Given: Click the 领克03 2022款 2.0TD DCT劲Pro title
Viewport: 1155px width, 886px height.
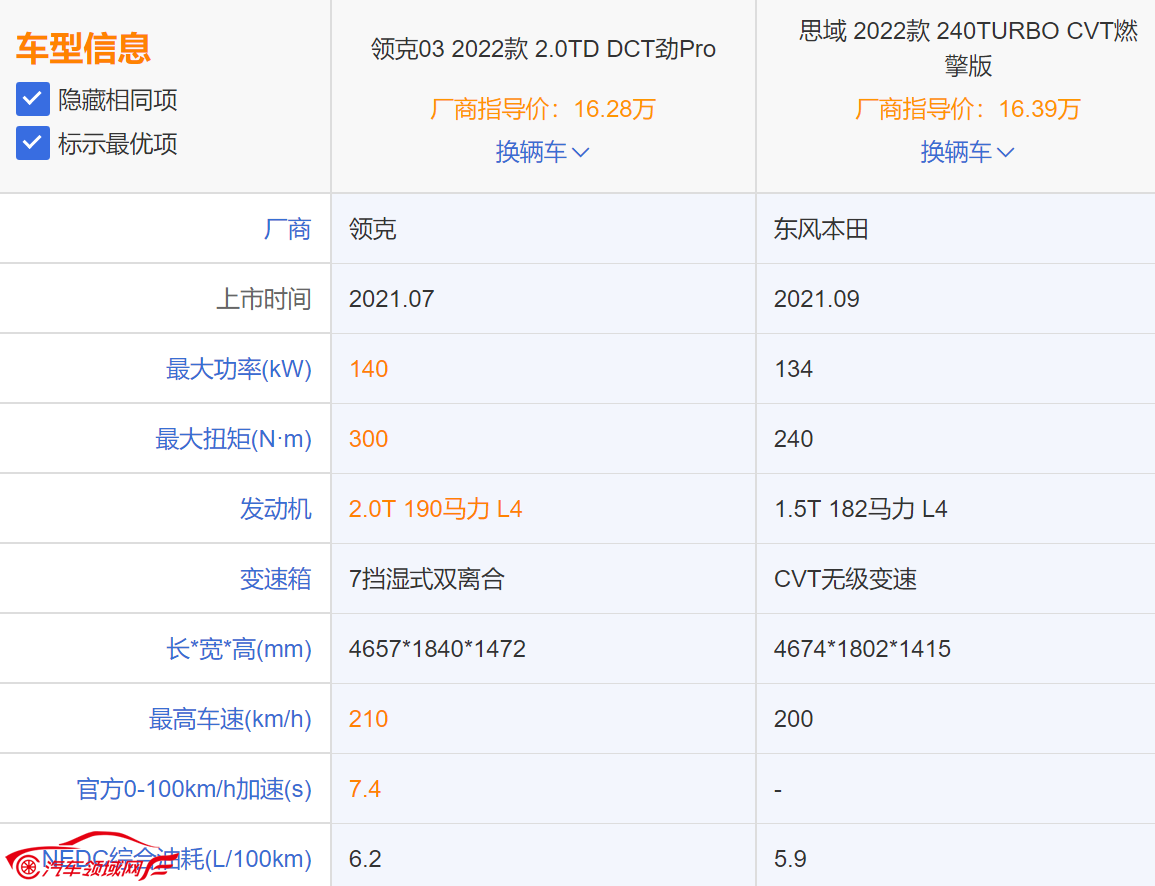Looking at the screenshot, I should (x=544, y=49).
